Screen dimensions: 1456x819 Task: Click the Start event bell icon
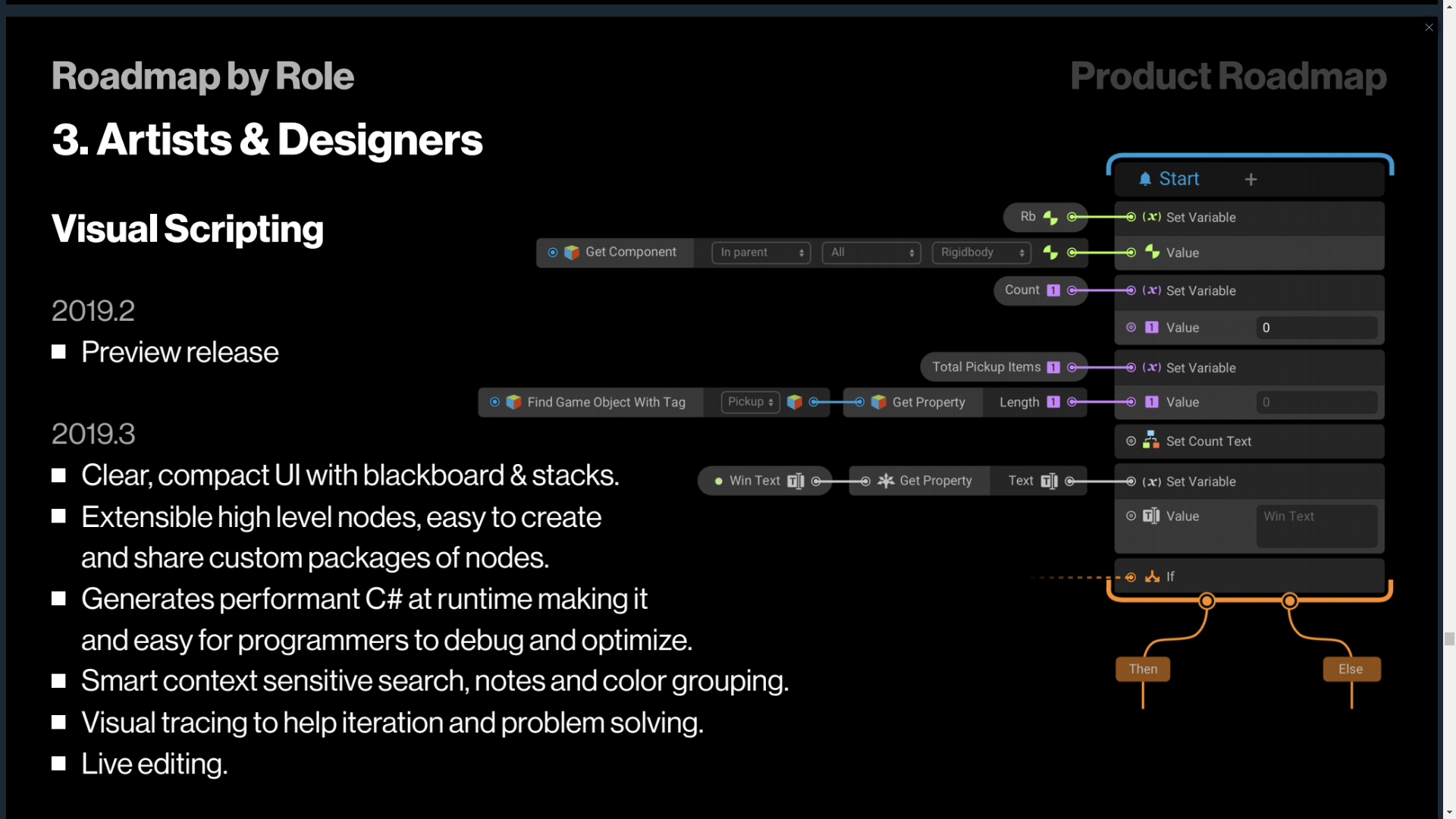[x=1145, y=179]
